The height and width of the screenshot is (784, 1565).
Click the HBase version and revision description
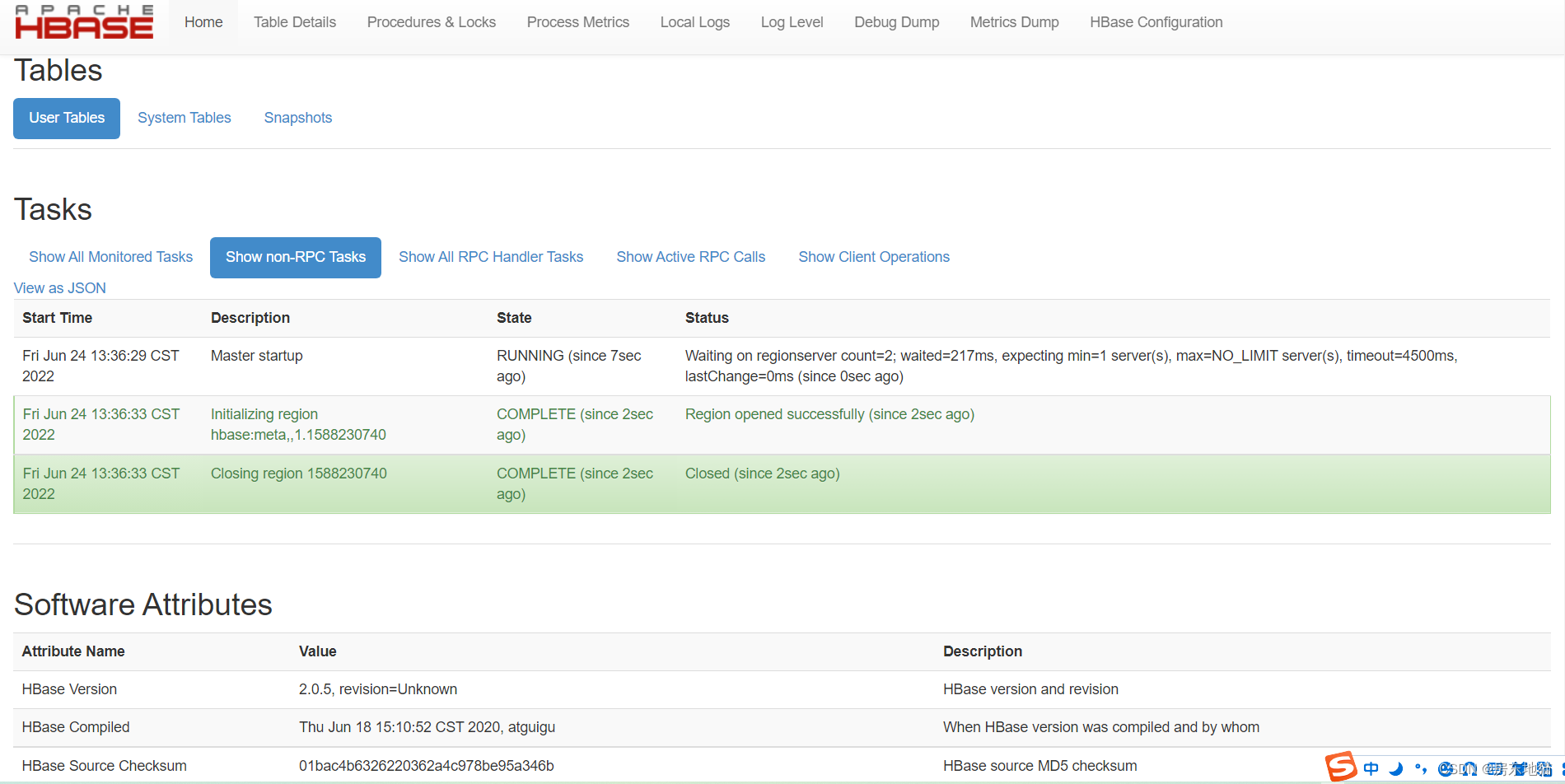[x=1030, y=689]
